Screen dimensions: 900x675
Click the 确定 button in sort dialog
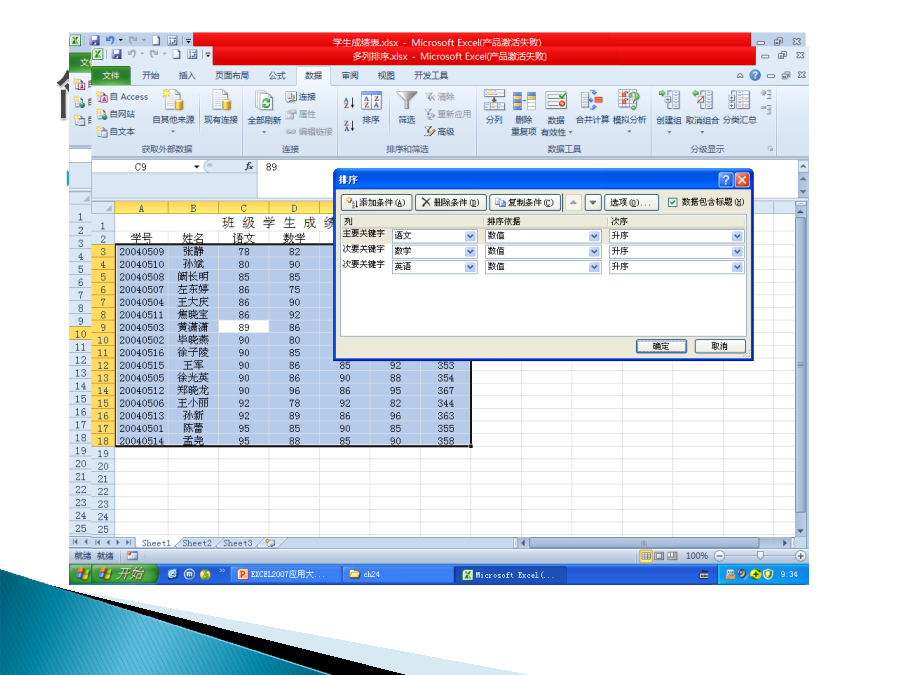click(x=661, y=346)
